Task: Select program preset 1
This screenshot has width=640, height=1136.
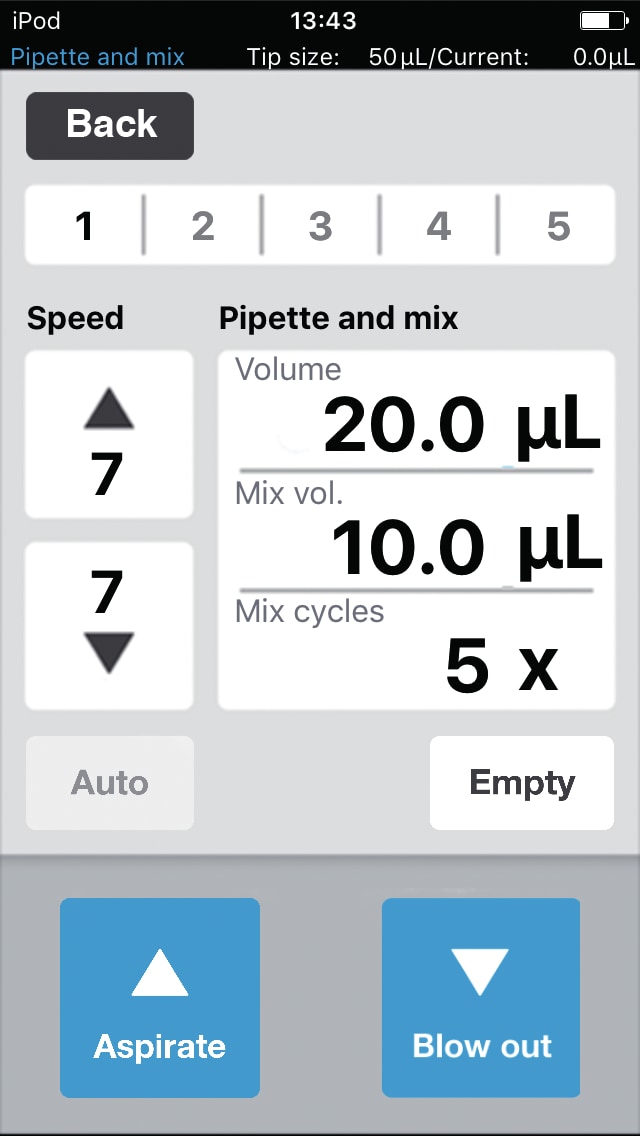Action: click(84, 226)
